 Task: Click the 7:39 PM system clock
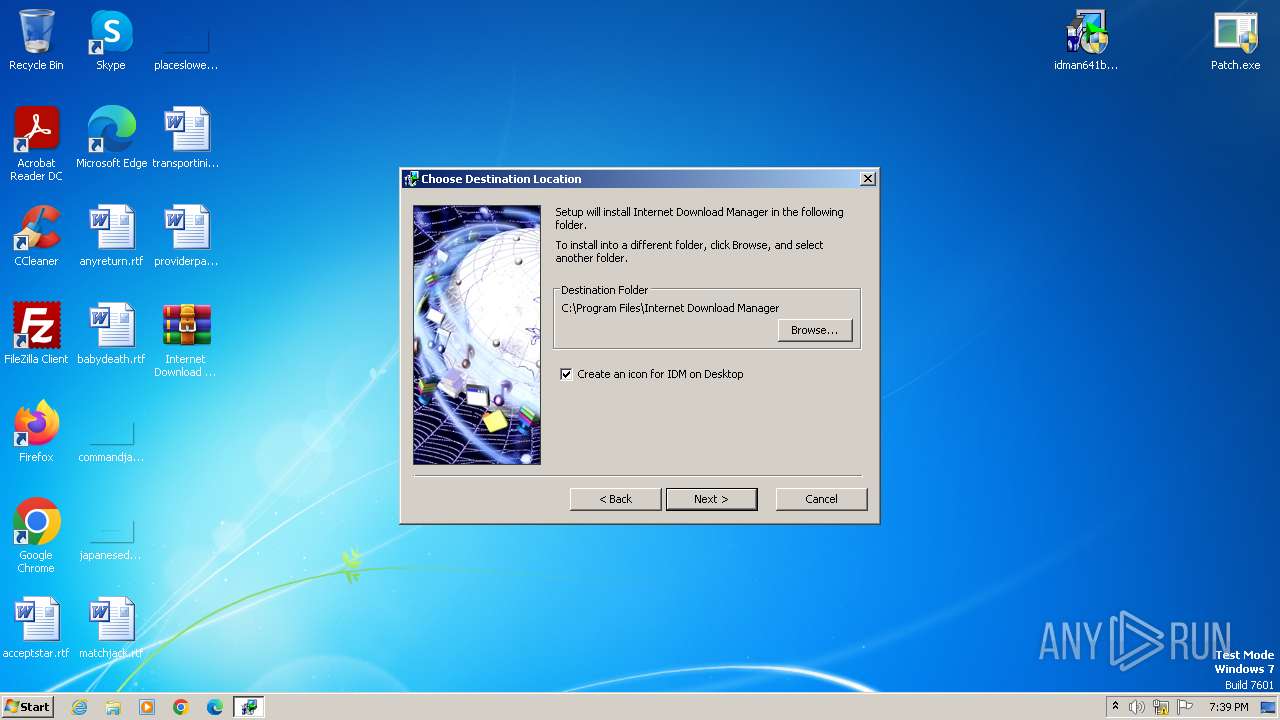[1228, 707]
